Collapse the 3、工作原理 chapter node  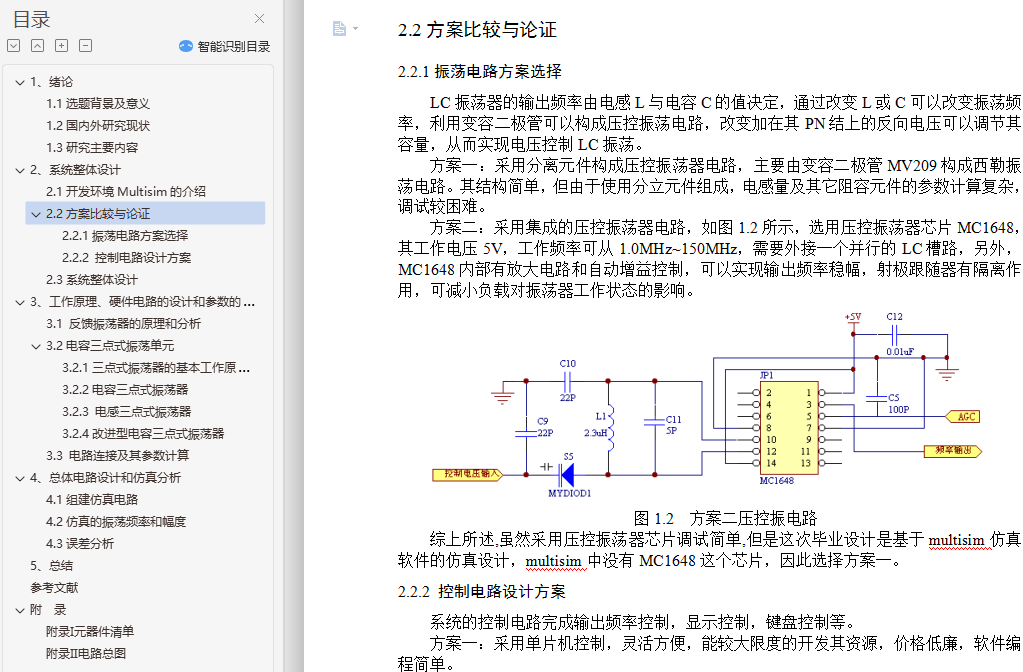click(x=20, y=302)
